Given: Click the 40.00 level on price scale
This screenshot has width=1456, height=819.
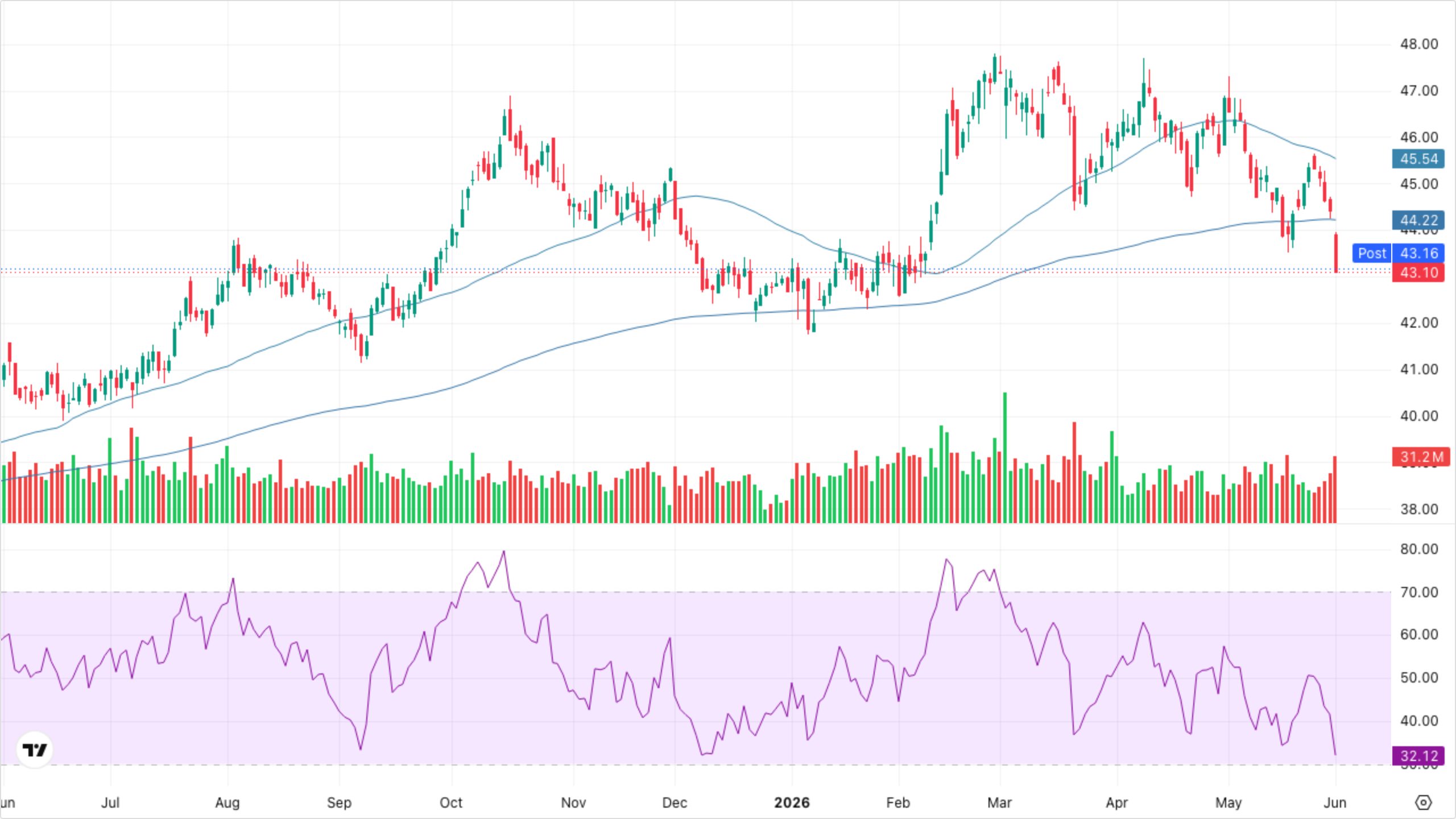Looking at the screenshot, I should coord(1418,416).
